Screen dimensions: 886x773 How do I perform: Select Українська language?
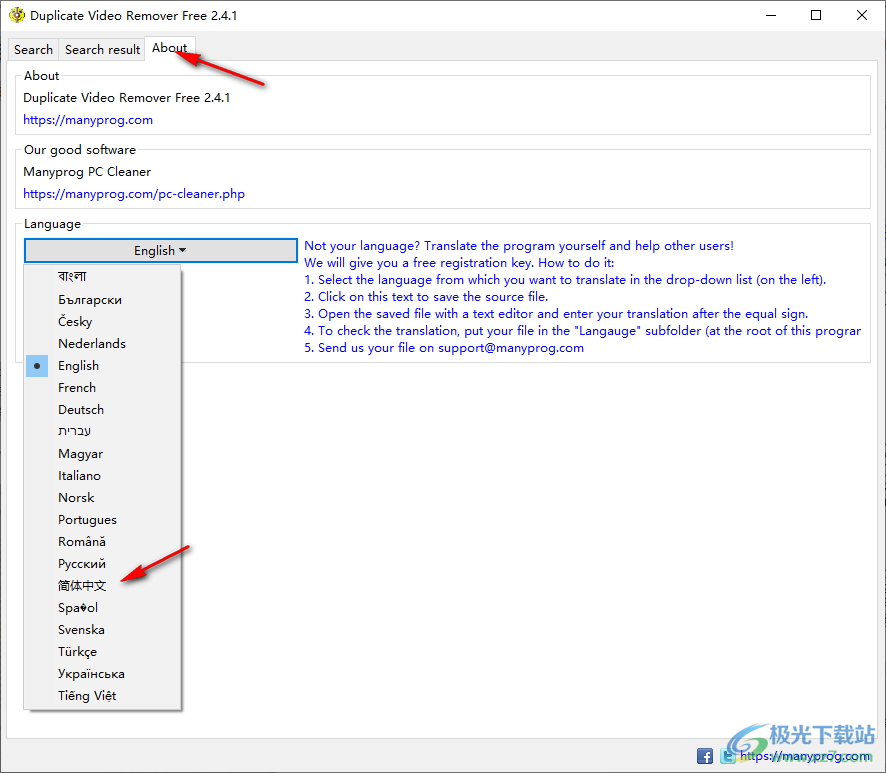point(103,674)
